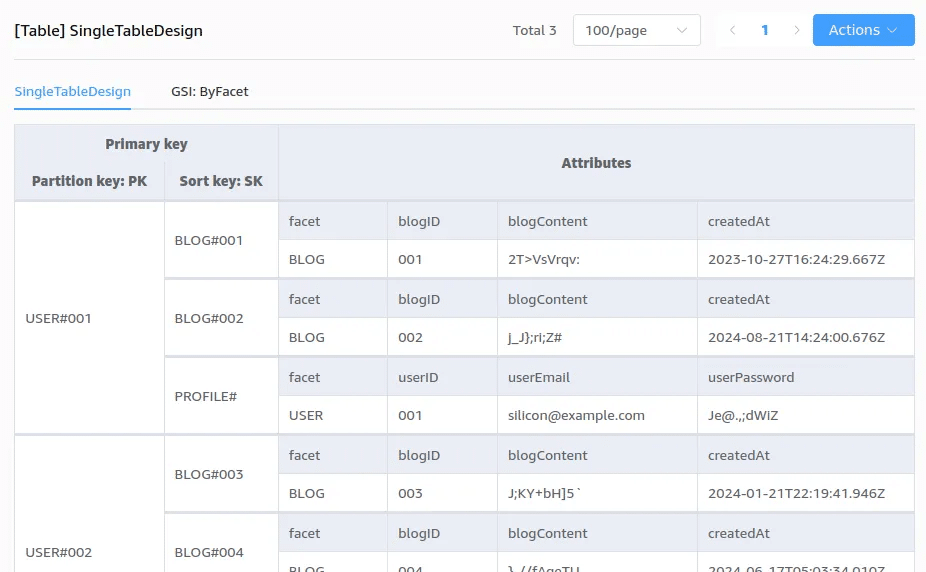Image resolution: width=926 pixels, height=572 pixels.
Task: Click the USER#001 partition key cell
Action: click(58, 319)
